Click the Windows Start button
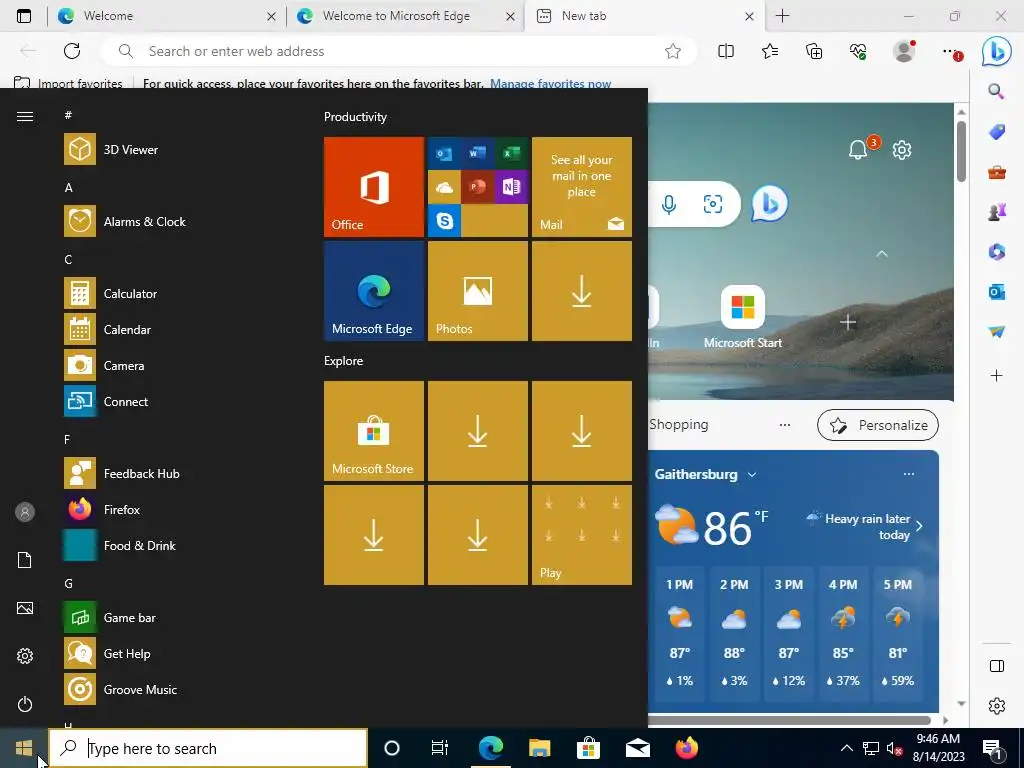1024x768 pixels. pos(24,748)
